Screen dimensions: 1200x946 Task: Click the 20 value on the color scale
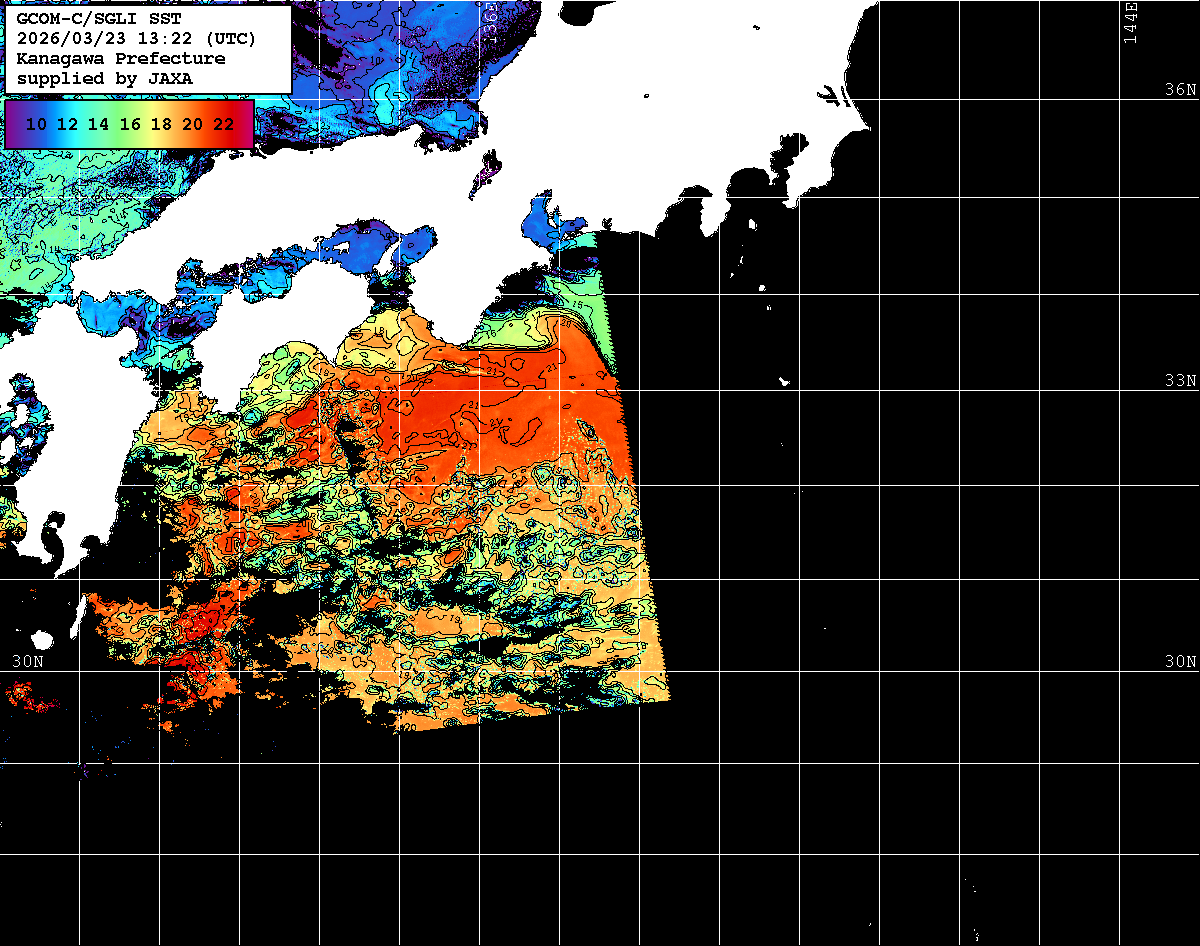pos(192,124)
